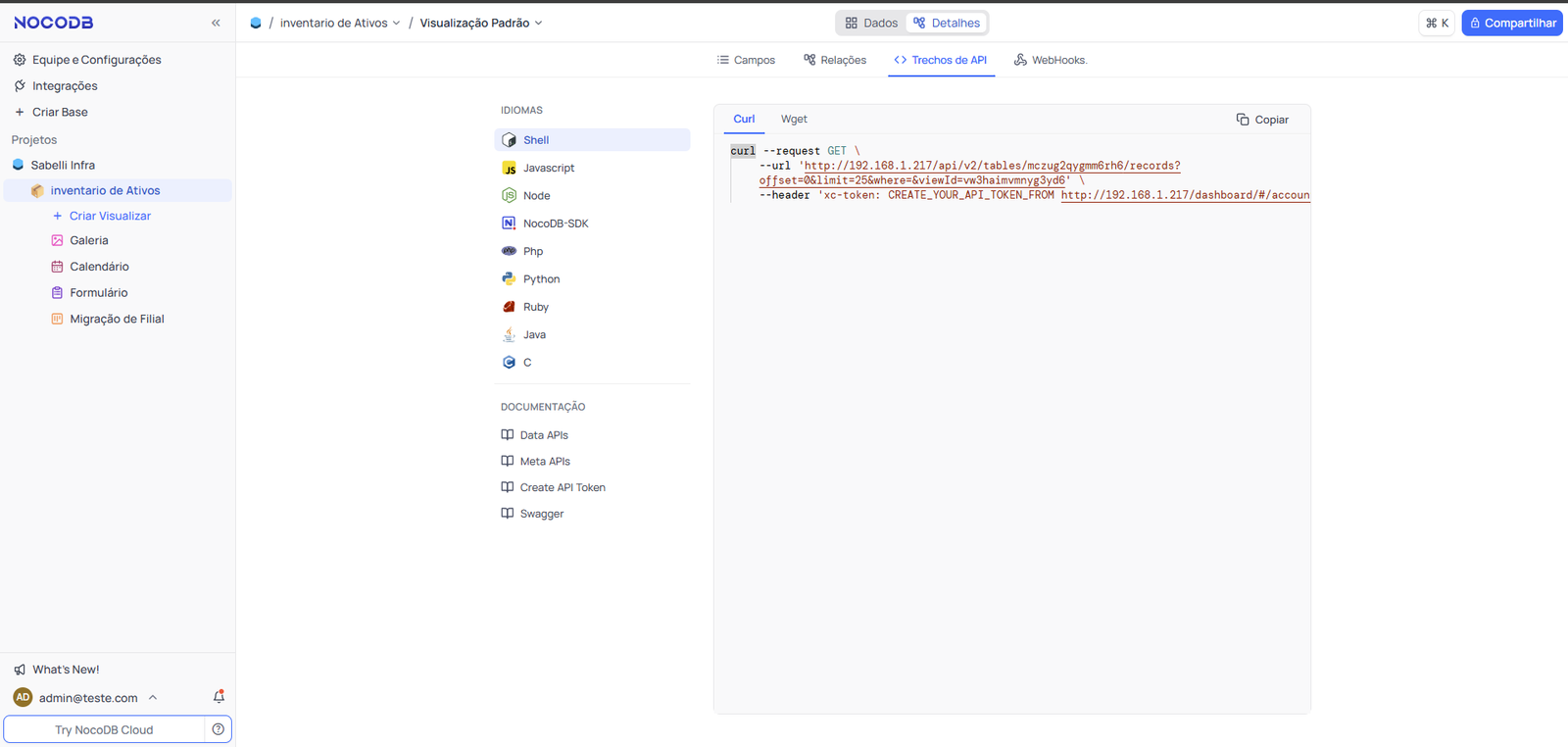The width and height of the screenshot is (1568, 747).
Task: Select the Ruby language icon
Action: [x=509, y=307]
